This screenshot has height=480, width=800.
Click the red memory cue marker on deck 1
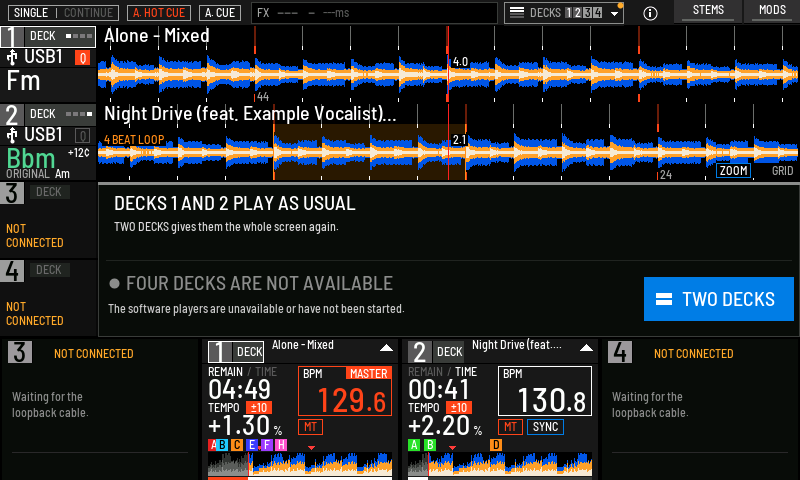[x=311, y=448]
